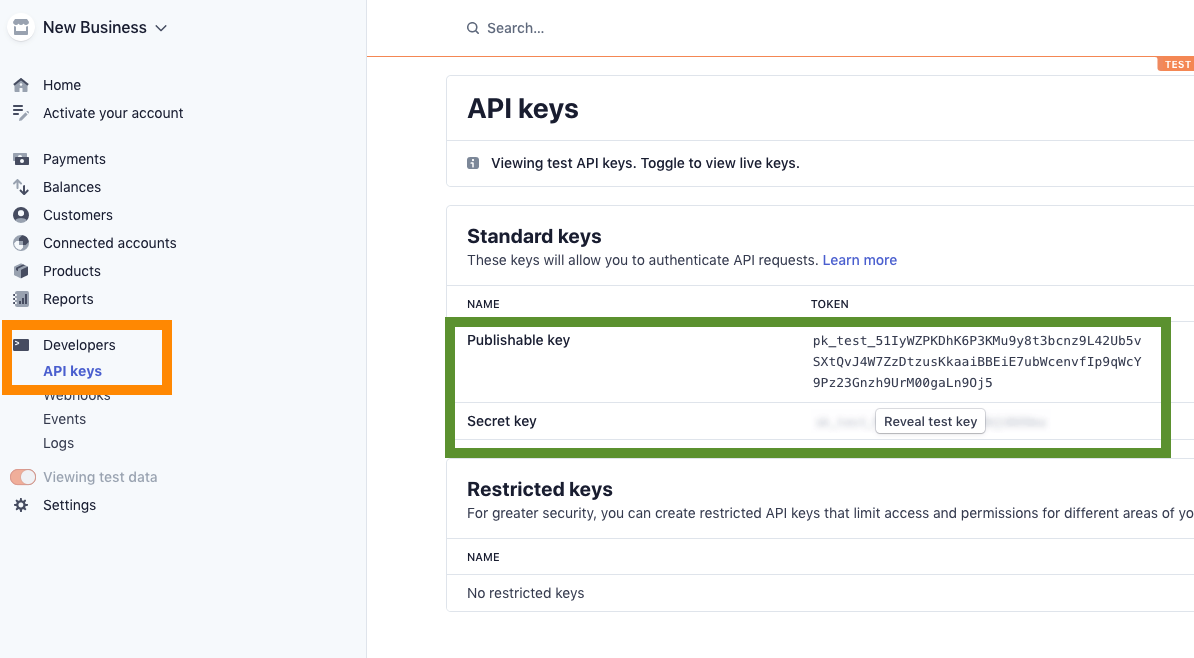Click the 'No restricted keys' row text
Image resolution: width=1194 pixels, height=658 pixels.
[525, 593]
